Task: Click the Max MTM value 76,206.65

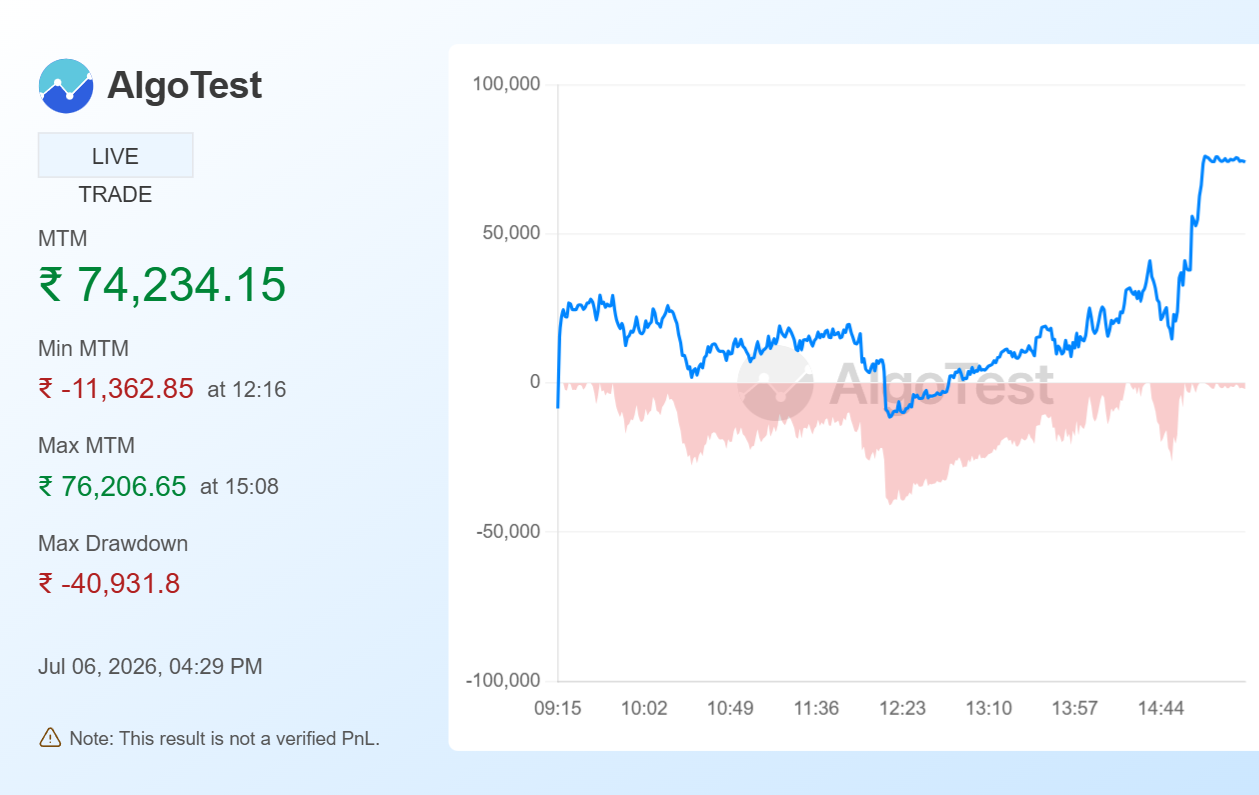Action: [124, 487]
